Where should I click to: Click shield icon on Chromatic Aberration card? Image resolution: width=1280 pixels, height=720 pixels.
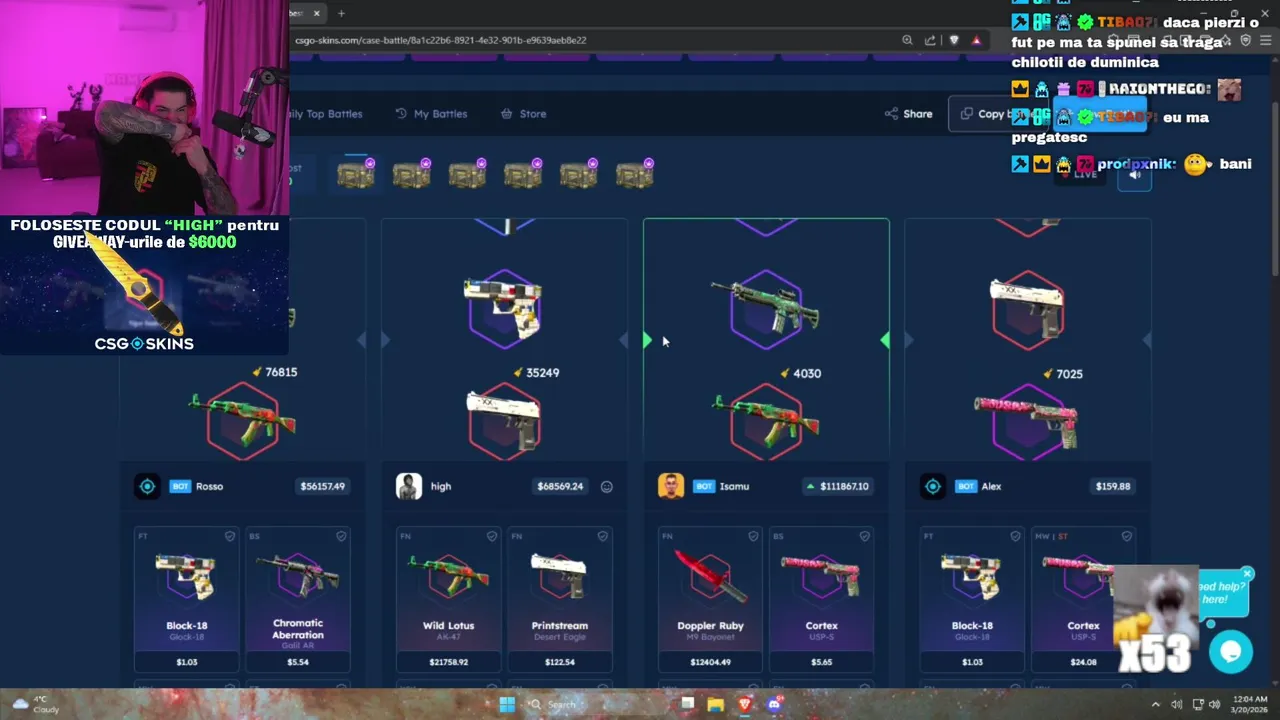click(x=340, y=536)
